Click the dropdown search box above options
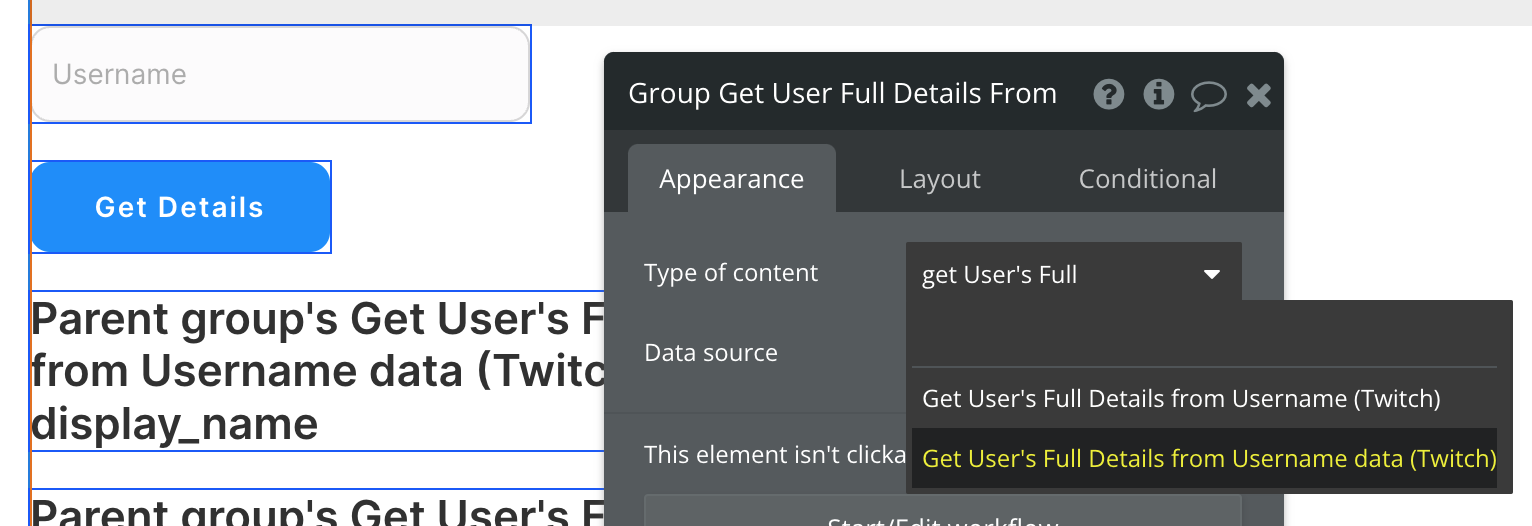 tap(1204, 335)
